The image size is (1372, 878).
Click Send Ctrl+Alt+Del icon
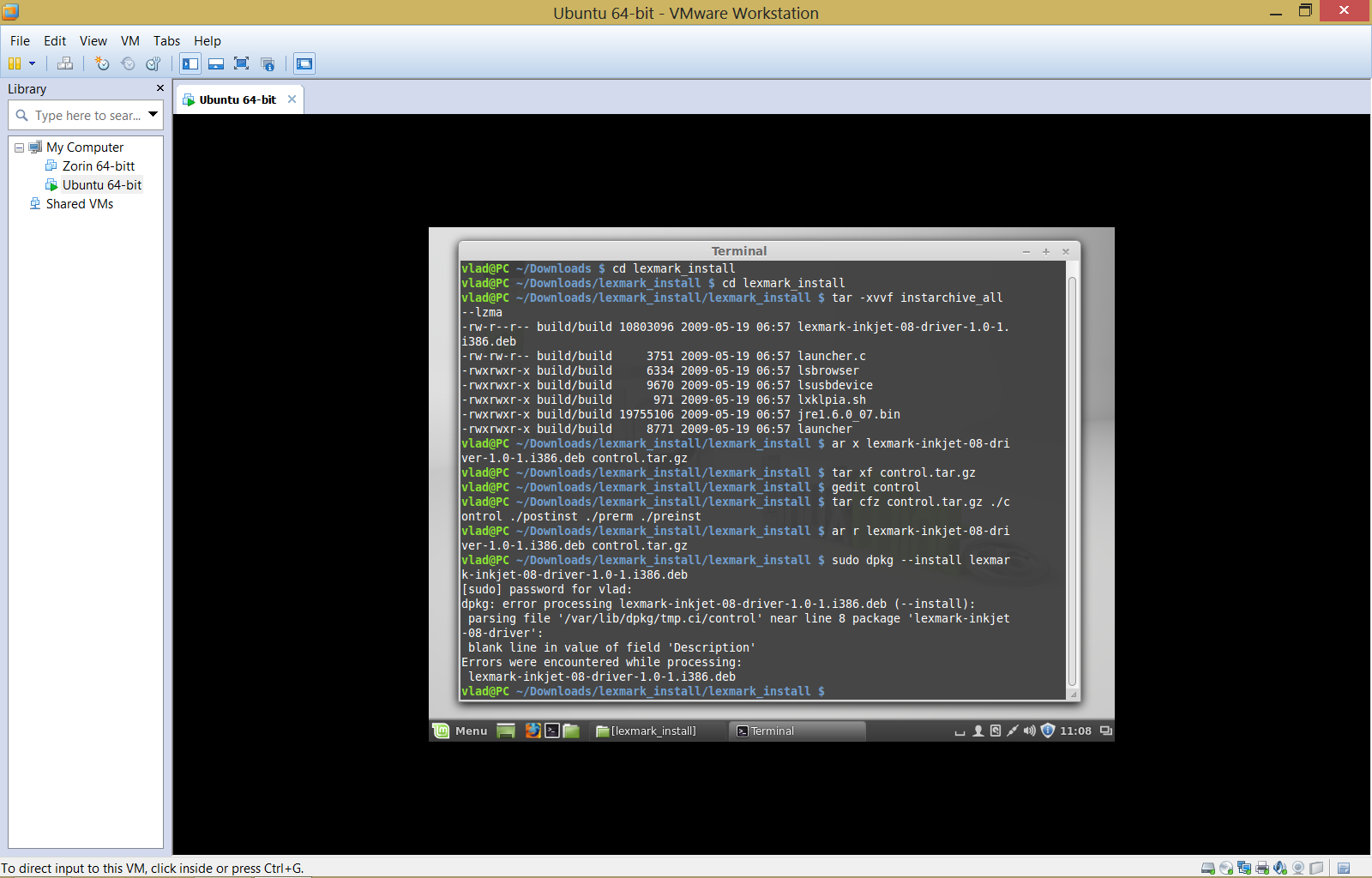click(65, 63)
